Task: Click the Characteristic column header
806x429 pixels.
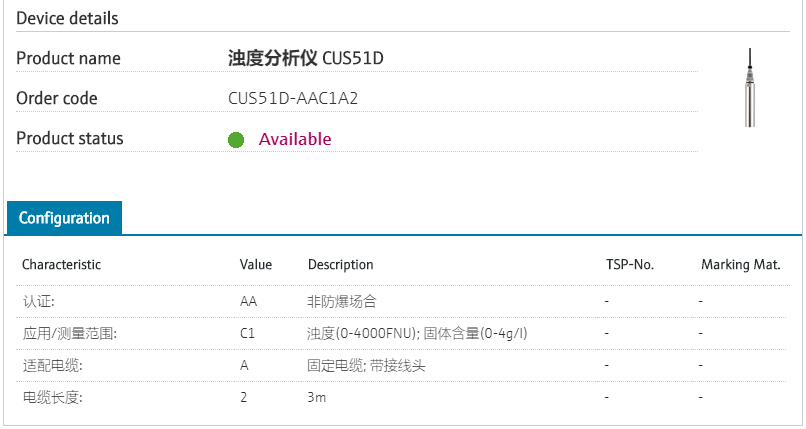Action: 62,265
